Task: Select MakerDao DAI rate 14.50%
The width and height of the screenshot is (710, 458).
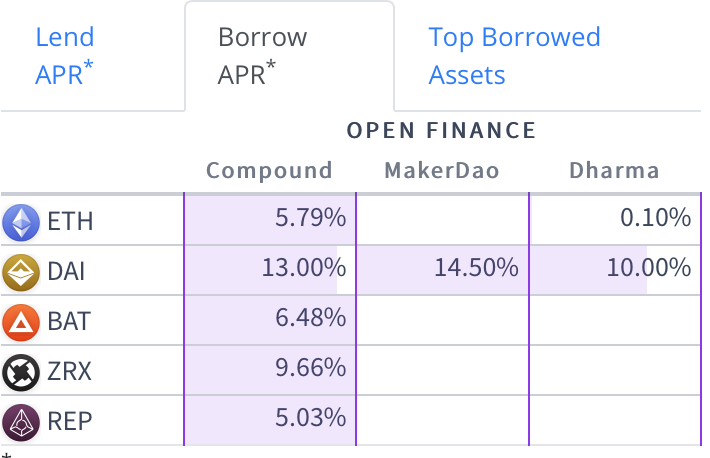Action: pos(476,268)
